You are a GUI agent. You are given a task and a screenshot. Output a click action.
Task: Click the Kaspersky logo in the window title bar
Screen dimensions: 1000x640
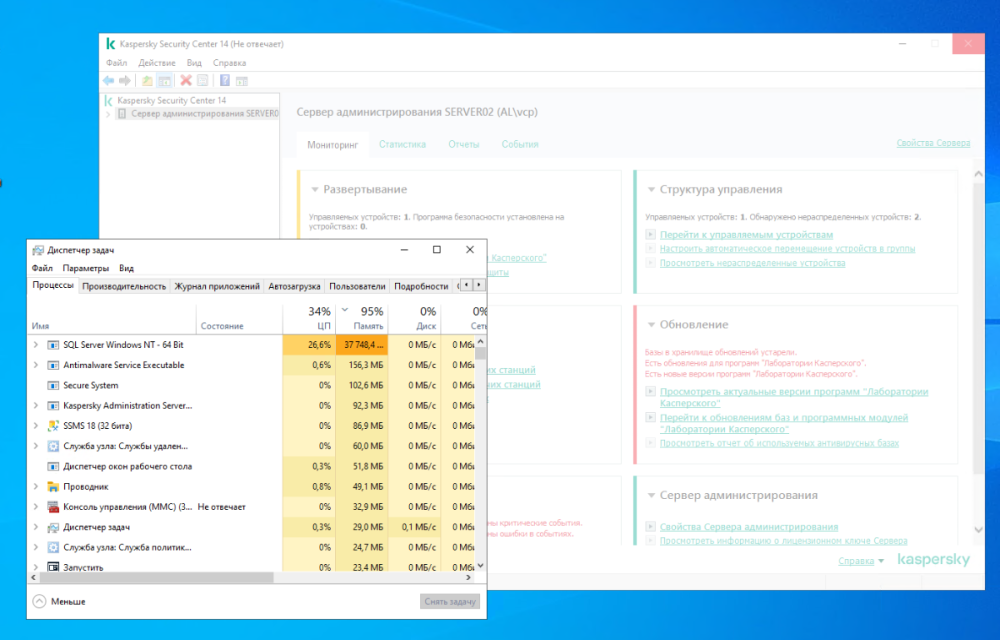110,43
